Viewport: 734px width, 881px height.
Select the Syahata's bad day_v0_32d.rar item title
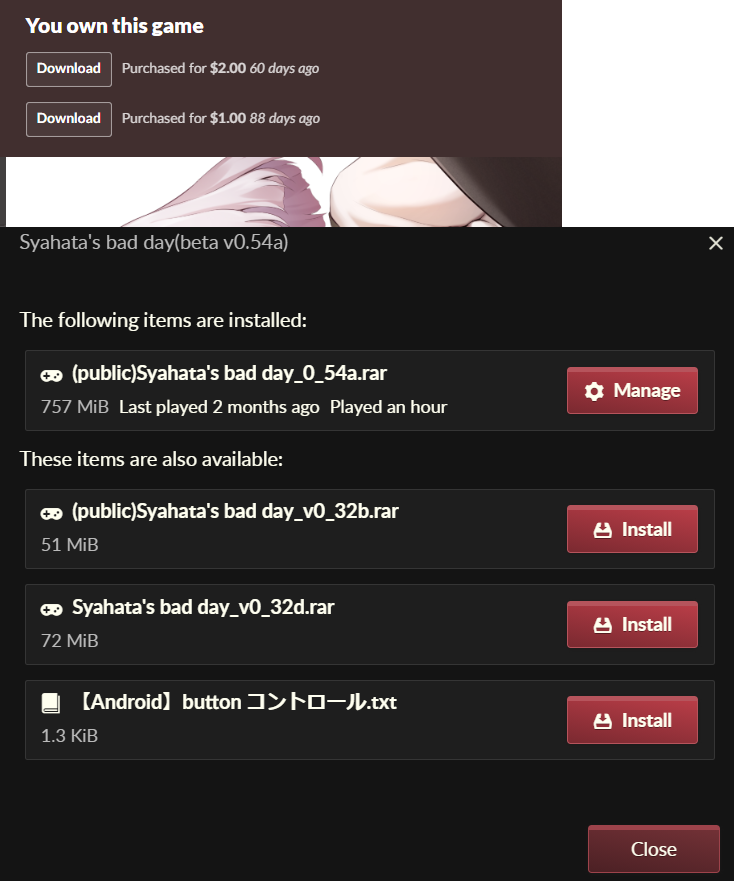point(203,607)
